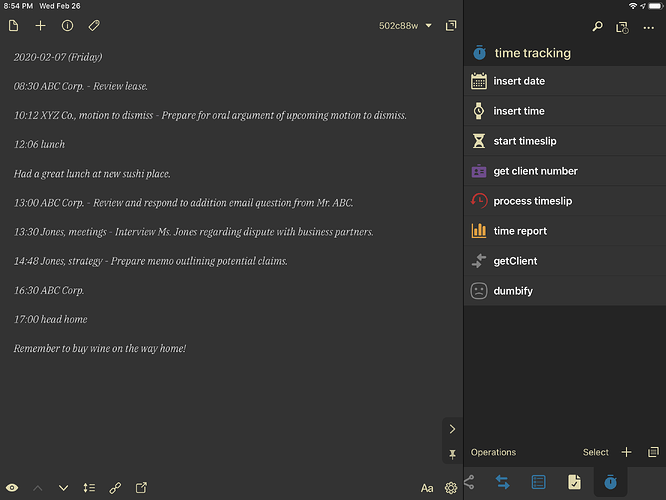Click the sad-face icon for dumbify
The width and height of the screenshot is (666, 500).
(x=479, y=291)
